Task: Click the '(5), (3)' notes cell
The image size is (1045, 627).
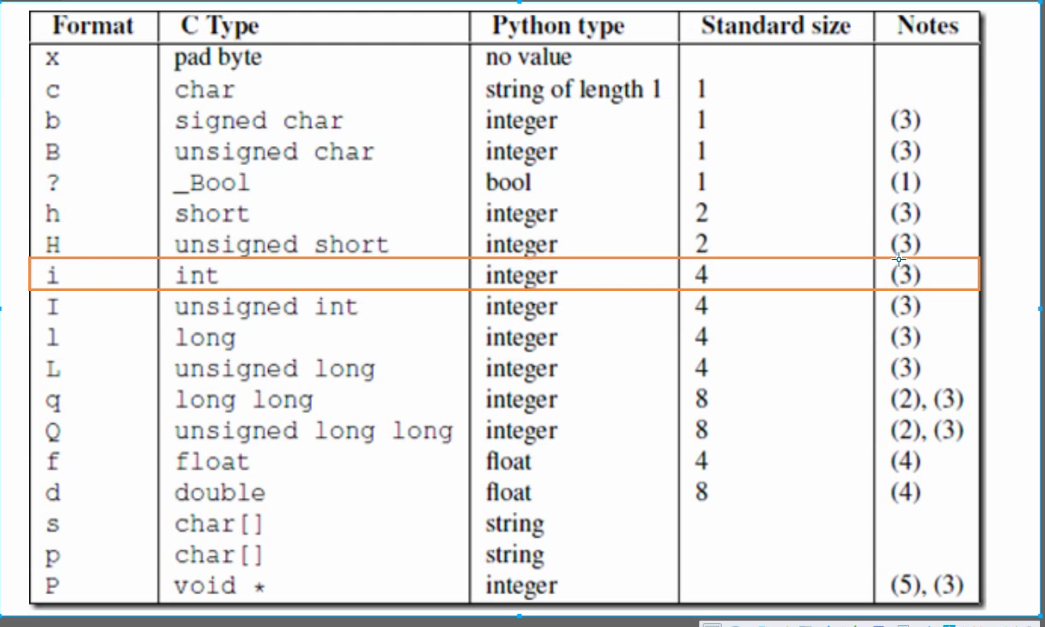Action: [x=926, y=586]
